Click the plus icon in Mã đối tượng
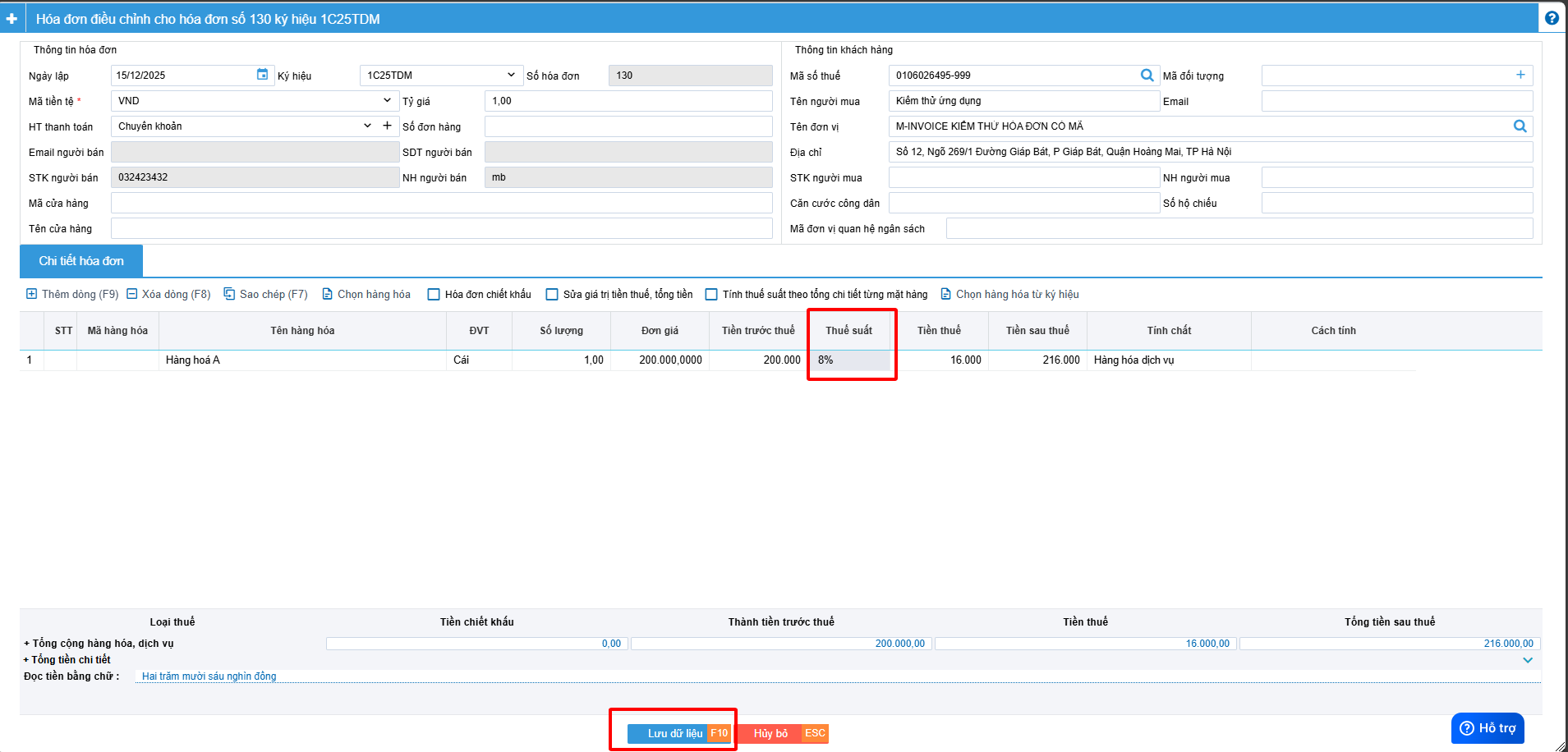 tap(1520, 75)
